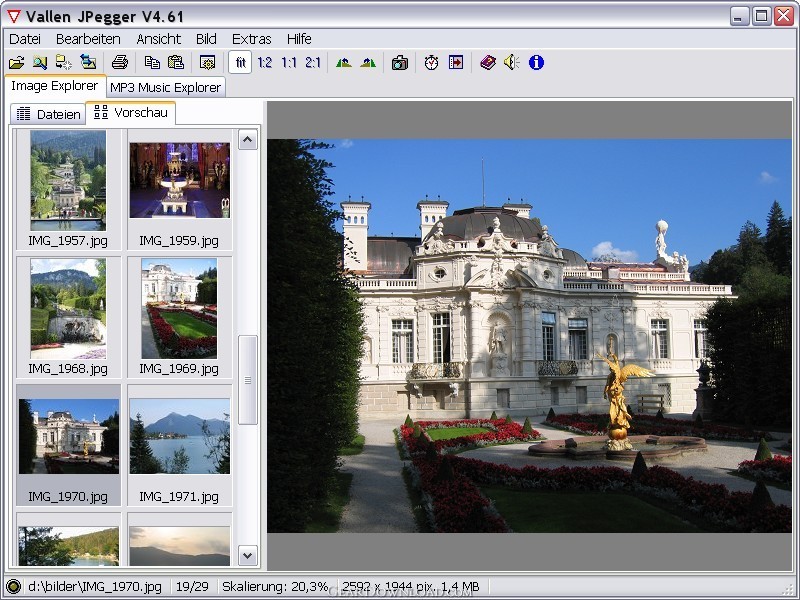Copy the image using the copy icon
800x600 pixels.
coord(152,63)
